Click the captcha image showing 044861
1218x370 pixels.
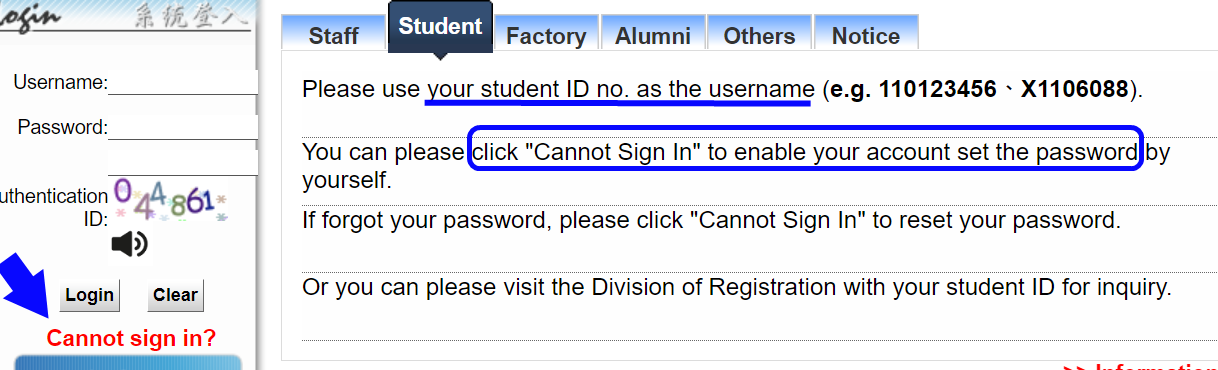tap(170, 200)
